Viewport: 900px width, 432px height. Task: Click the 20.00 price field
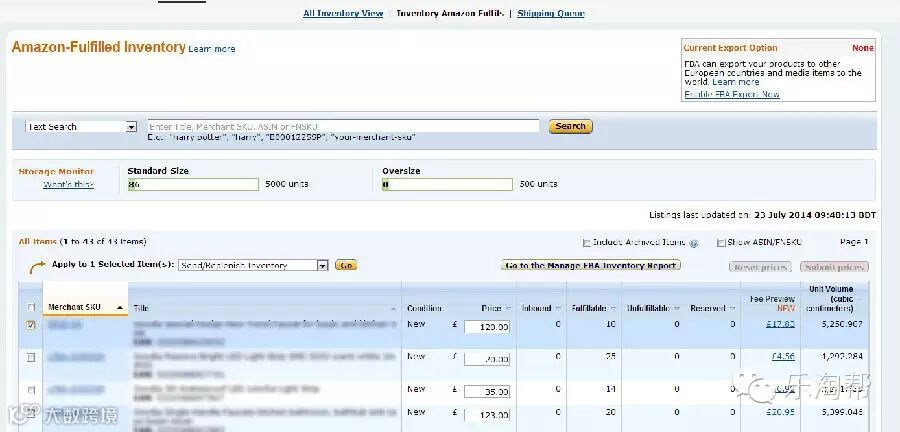click(x=487, y=359)
